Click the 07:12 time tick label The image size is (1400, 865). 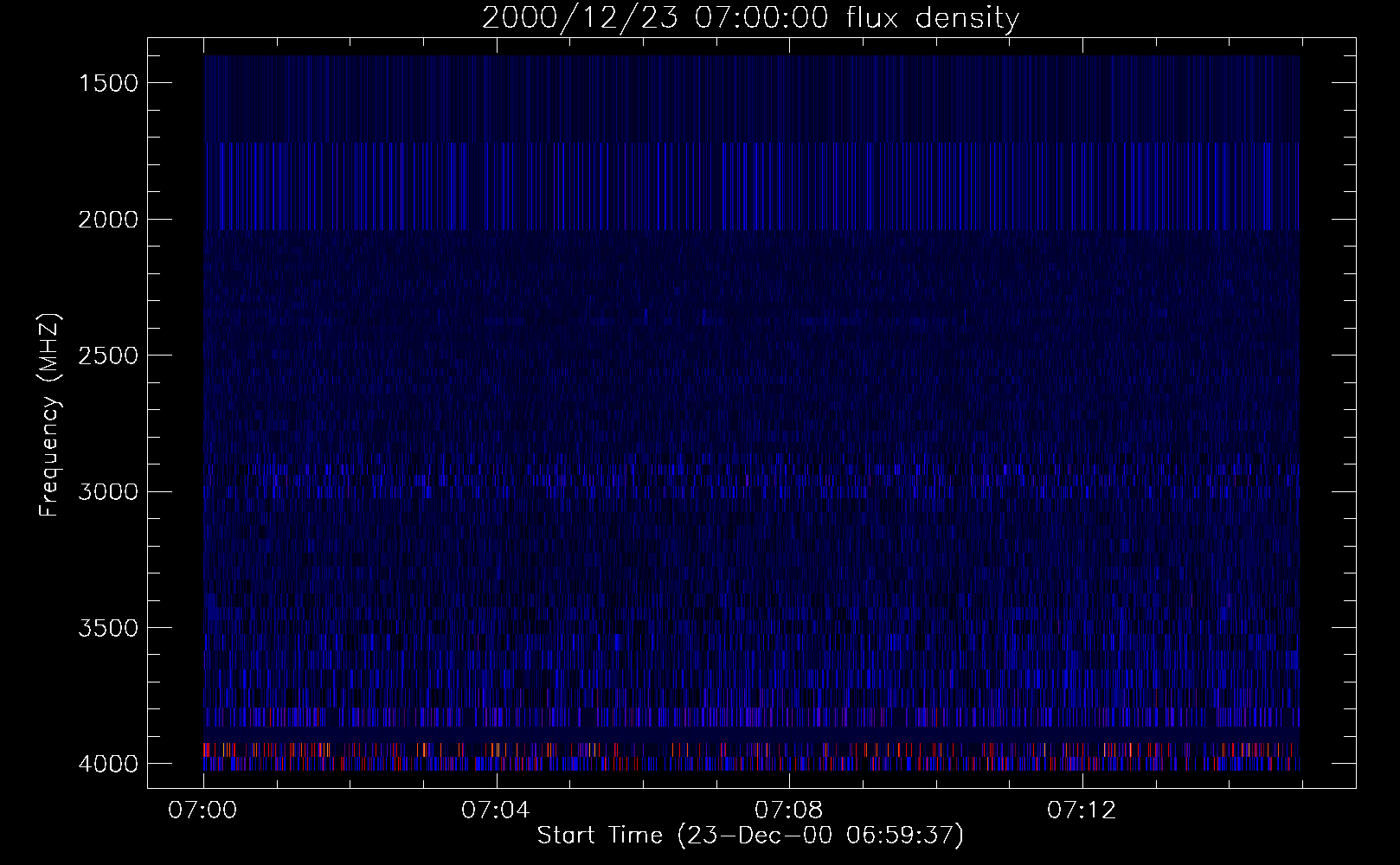click(1082, 811)
